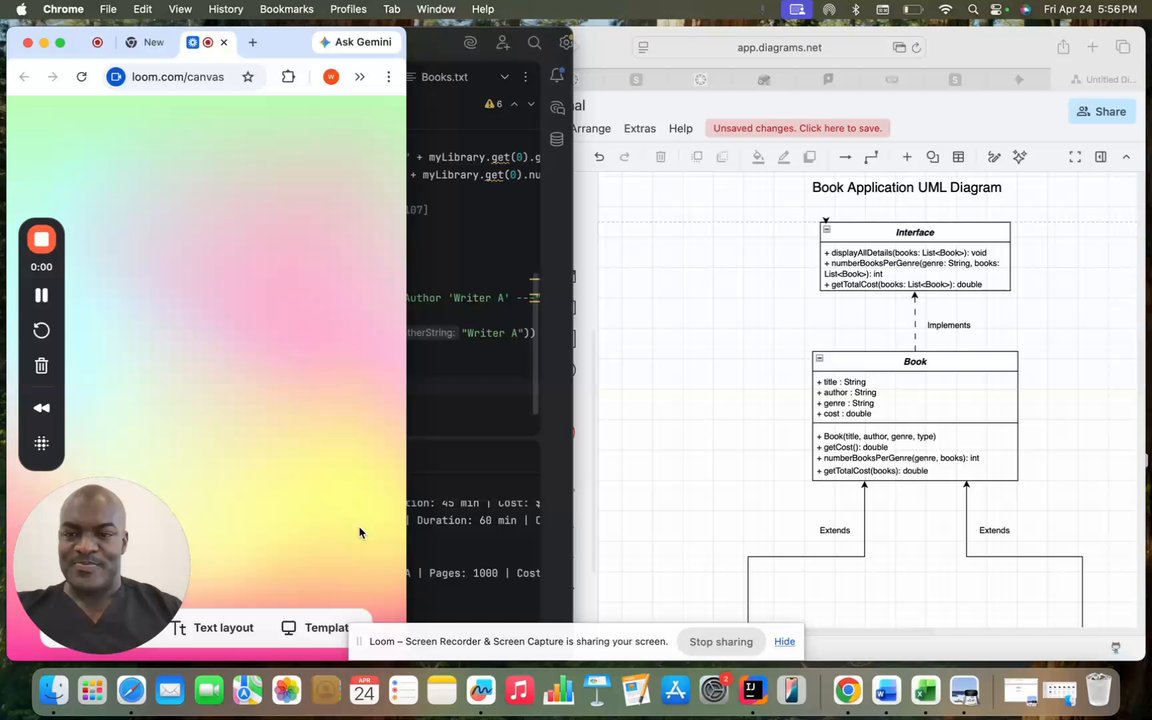Click Delete trash icon in diagrams.net toolbar
The image size is (1152, 720).
(660, 156)
